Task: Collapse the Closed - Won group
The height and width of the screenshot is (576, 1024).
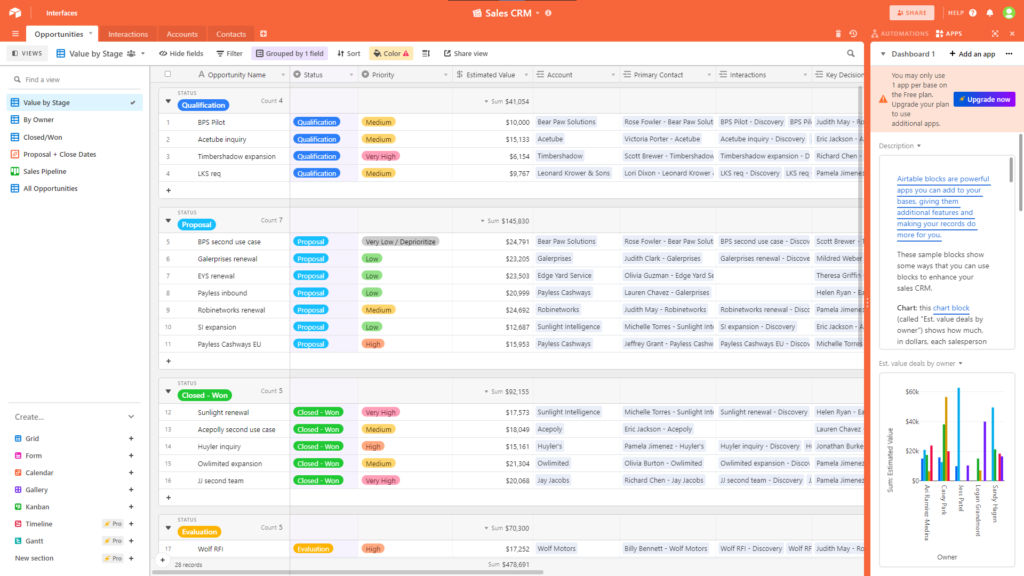Action: (x=168, y=392)
